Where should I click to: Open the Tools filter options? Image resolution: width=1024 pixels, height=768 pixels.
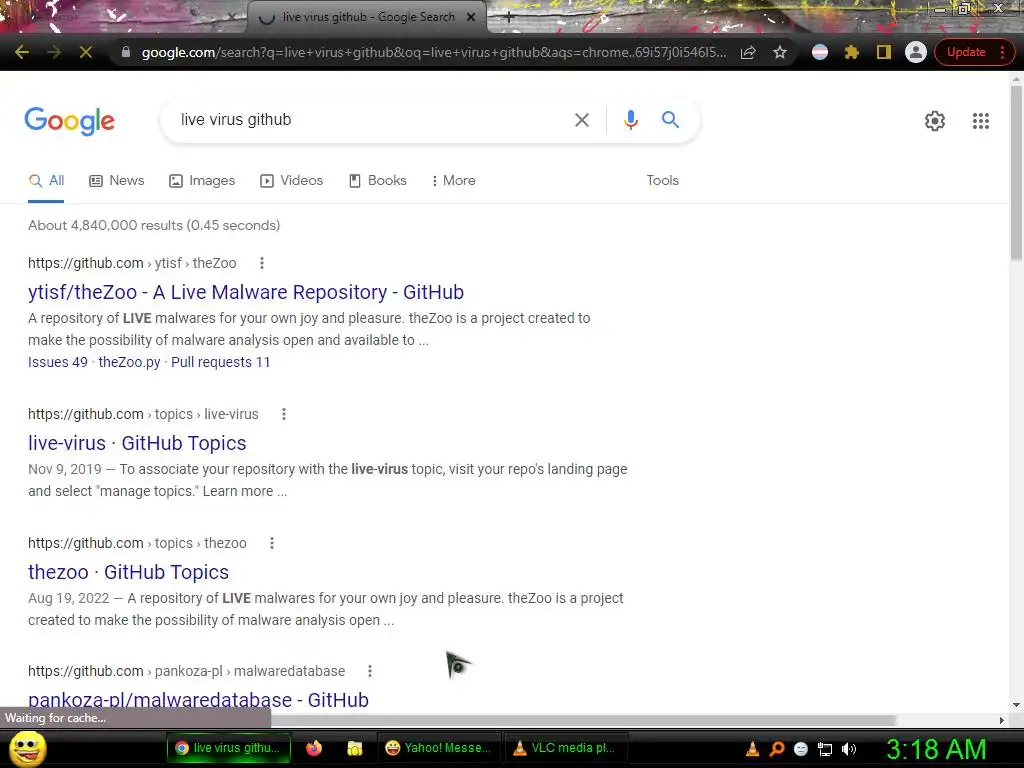click(x=662, y=180)
